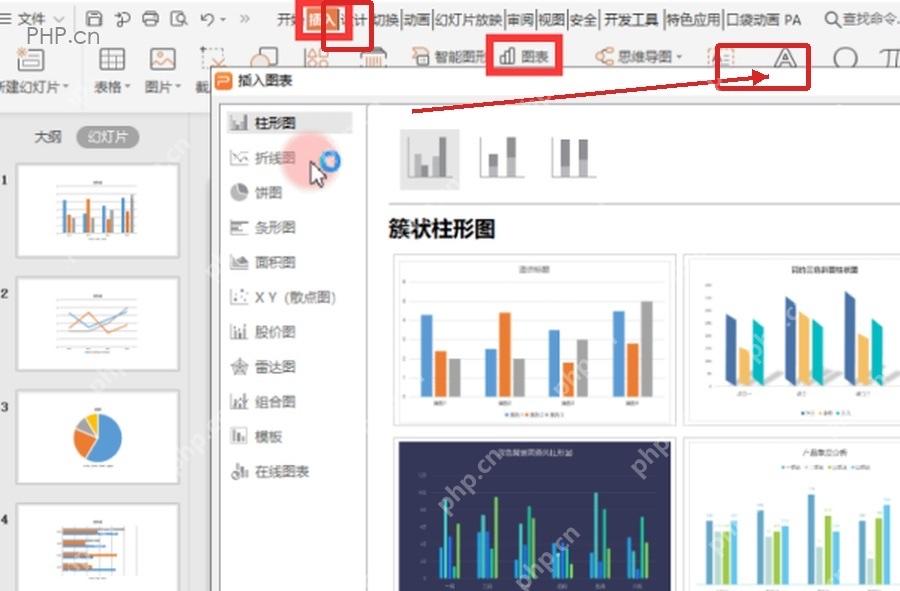Expand the 表格 dropdown label
Viewport: 900px width, 591px height.
tap(112, 87)
